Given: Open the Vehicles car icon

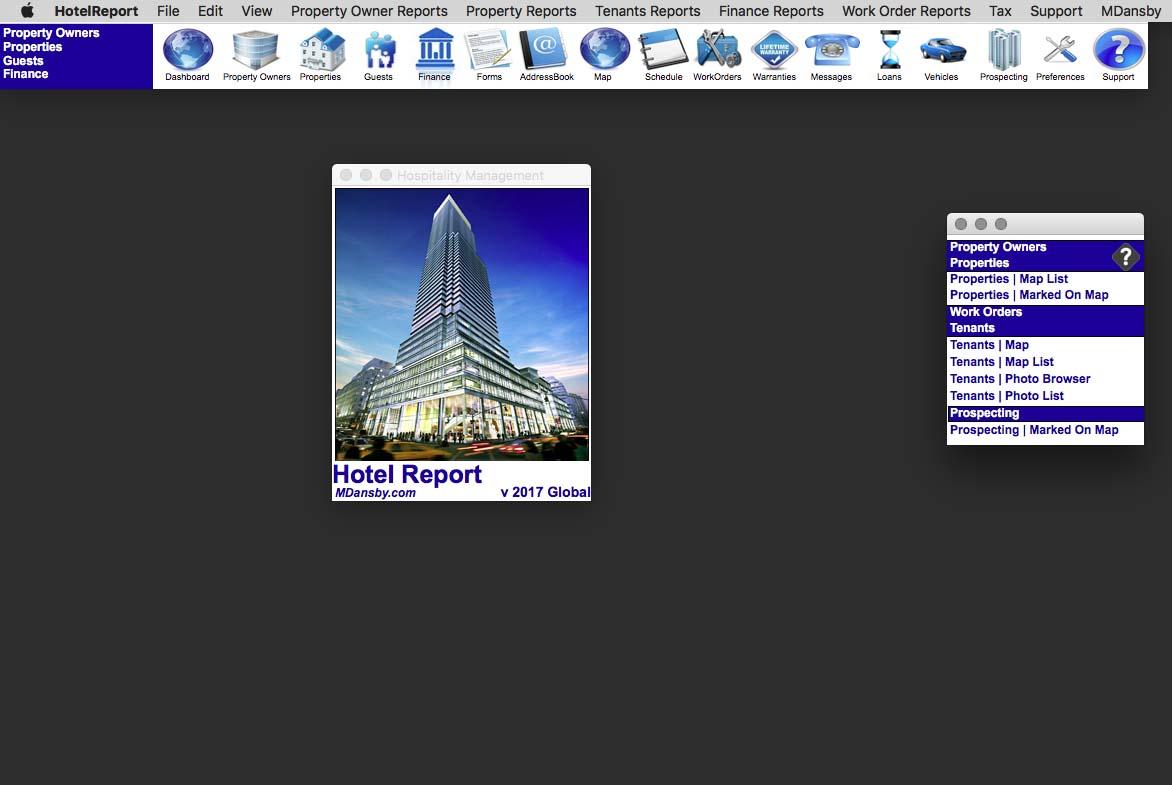Looking at the screenshot, I should point(942,51).
